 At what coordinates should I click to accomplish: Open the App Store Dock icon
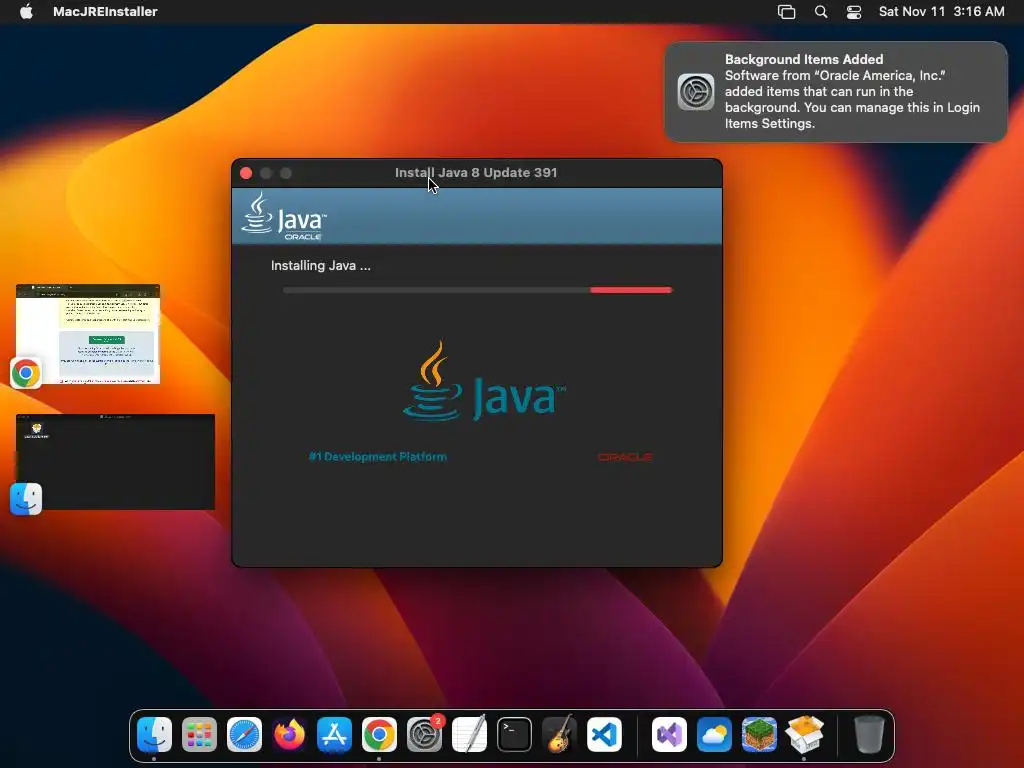(334, 735)
